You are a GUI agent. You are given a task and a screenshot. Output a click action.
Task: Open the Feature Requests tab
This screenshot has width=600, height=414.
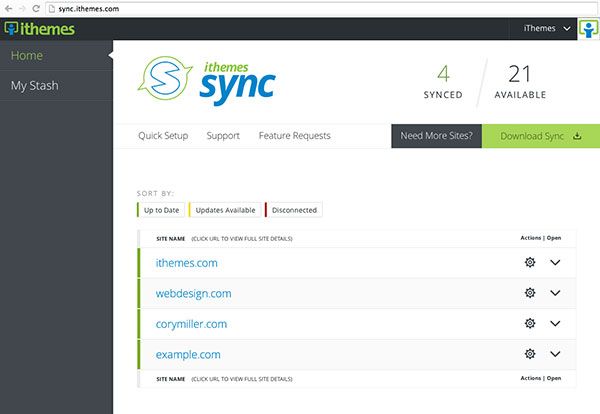(x=295, y=136)
